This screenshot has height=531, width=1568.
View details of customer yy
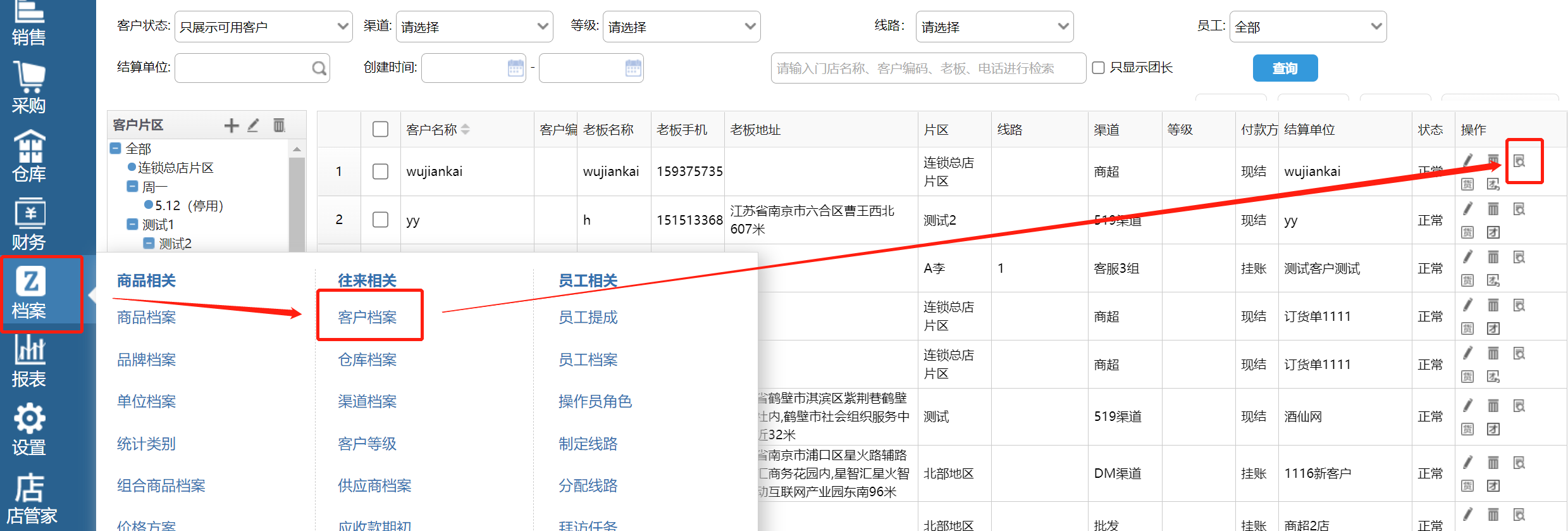click(x=1519, y=209)
